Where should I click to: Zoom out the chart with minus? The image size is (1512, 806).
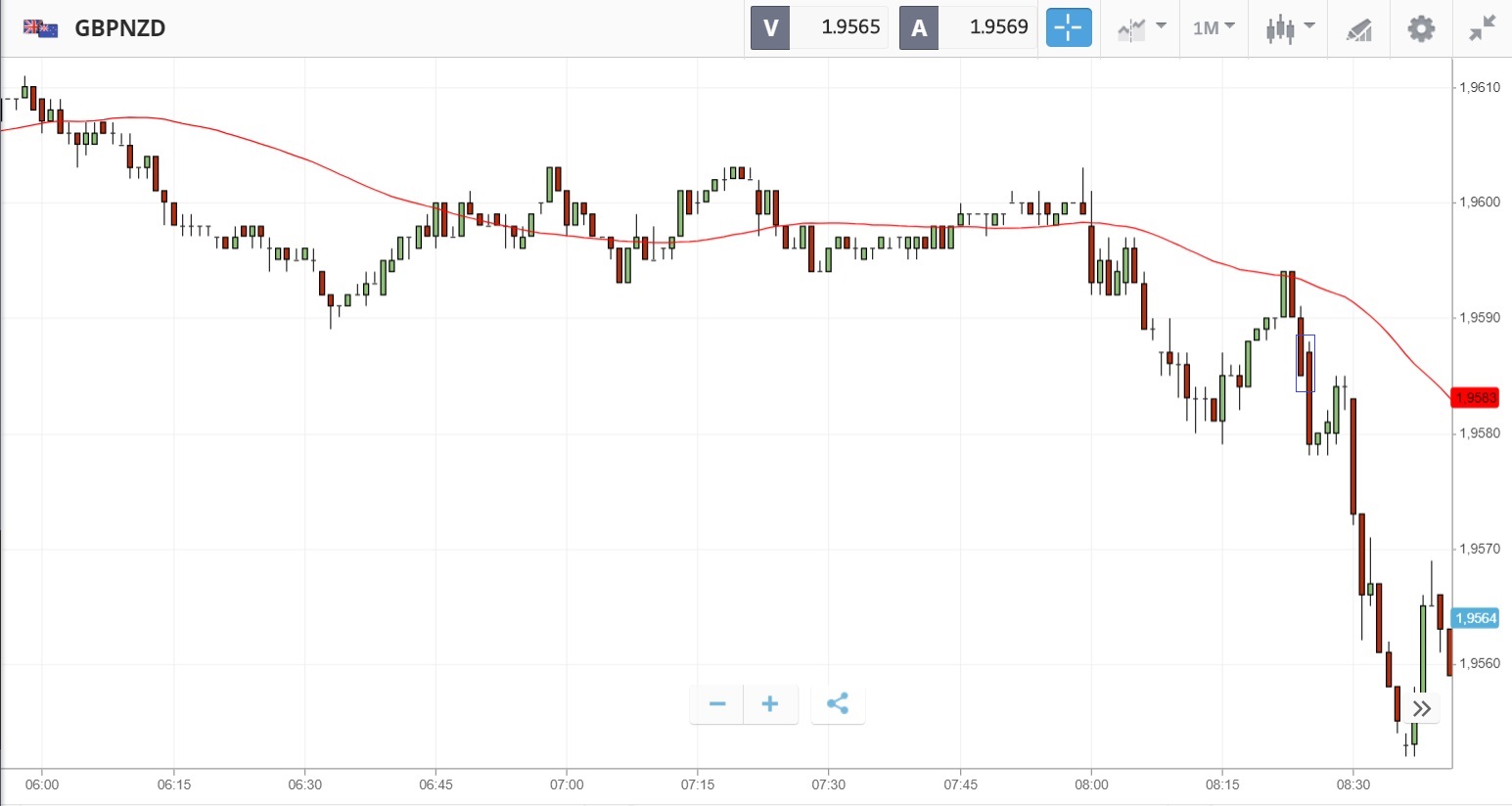point(717,703)
